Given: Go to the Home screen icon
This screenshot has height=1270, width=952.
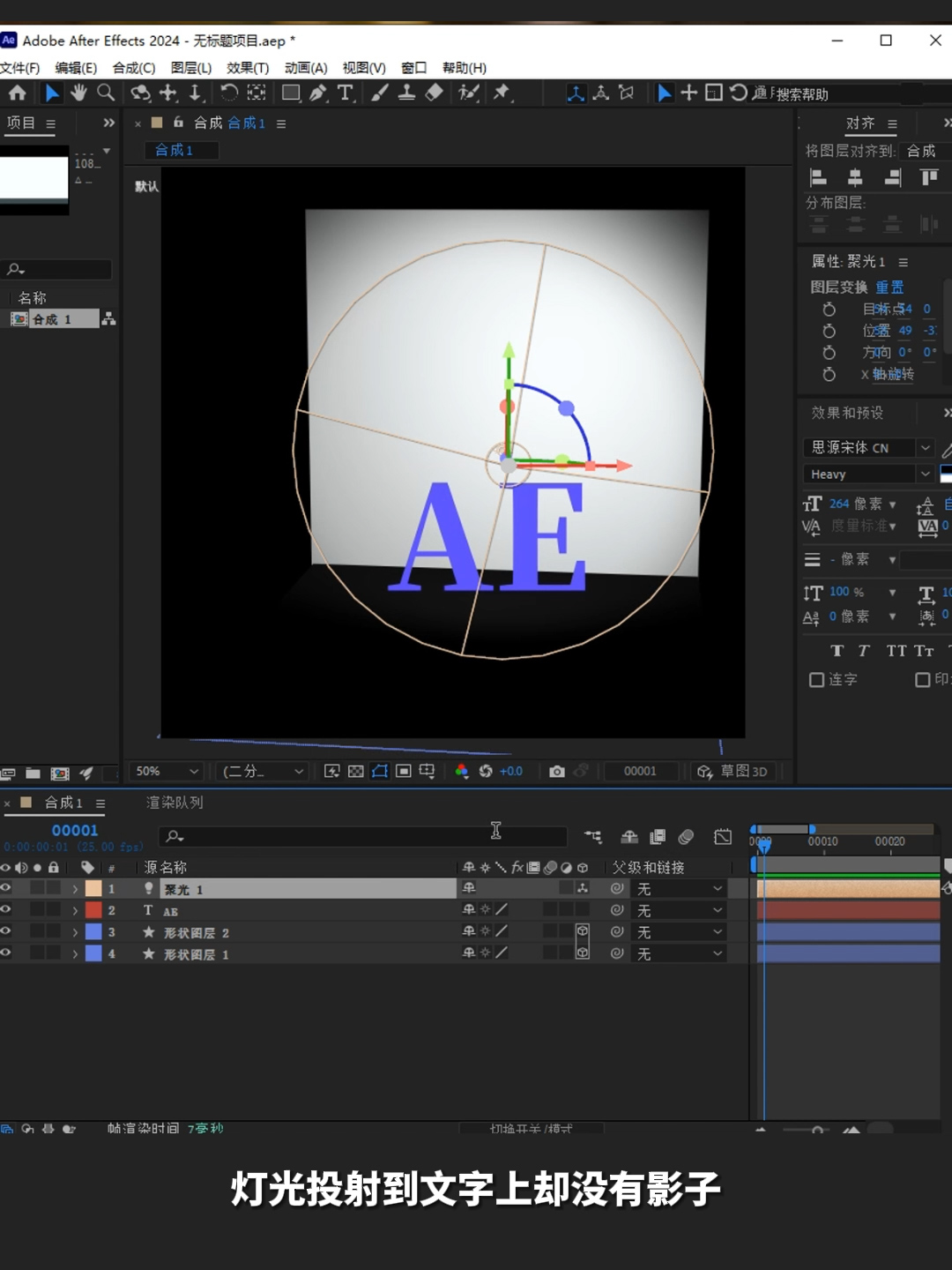Looking at the screenshot, I should coord(18,93).
